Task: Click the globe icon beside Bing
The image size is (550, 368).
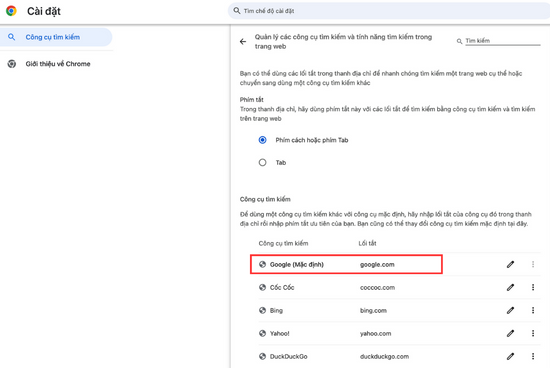Action: point(262,310)
